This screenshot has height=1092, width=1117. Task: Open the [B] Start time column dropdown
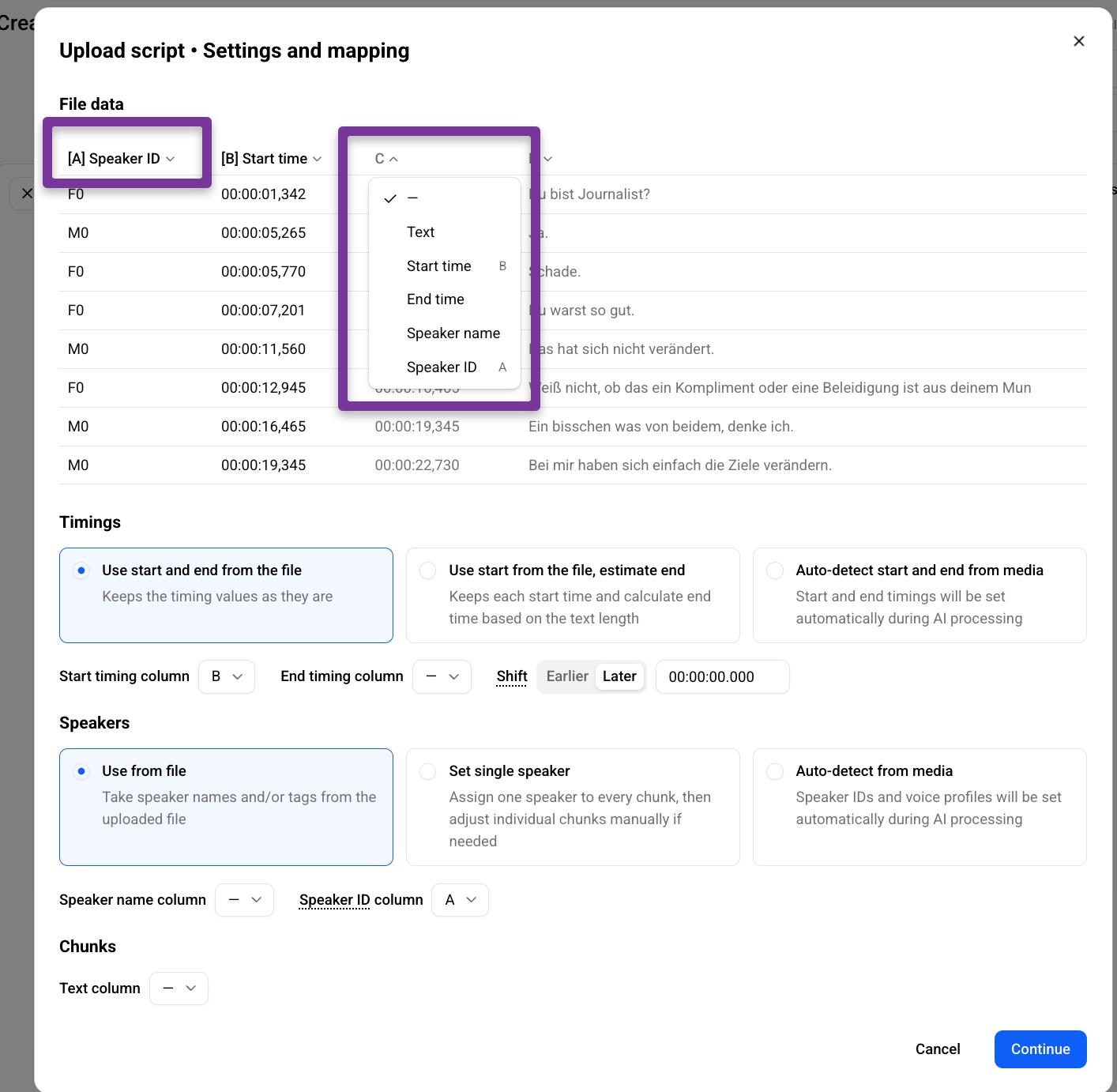point(272,159)
